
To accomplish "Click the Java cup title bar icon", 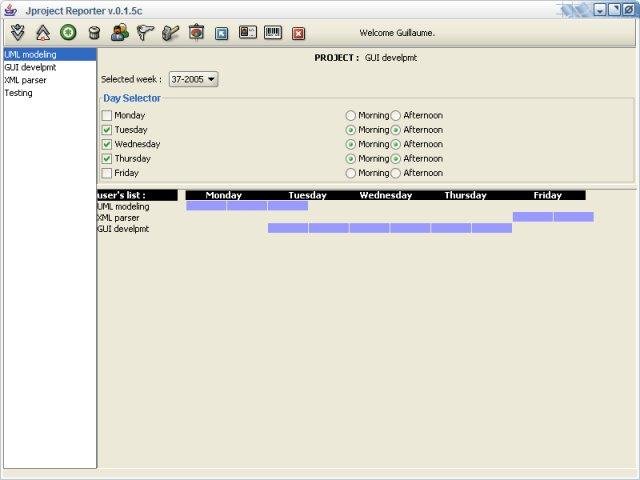I will [10, 10].
